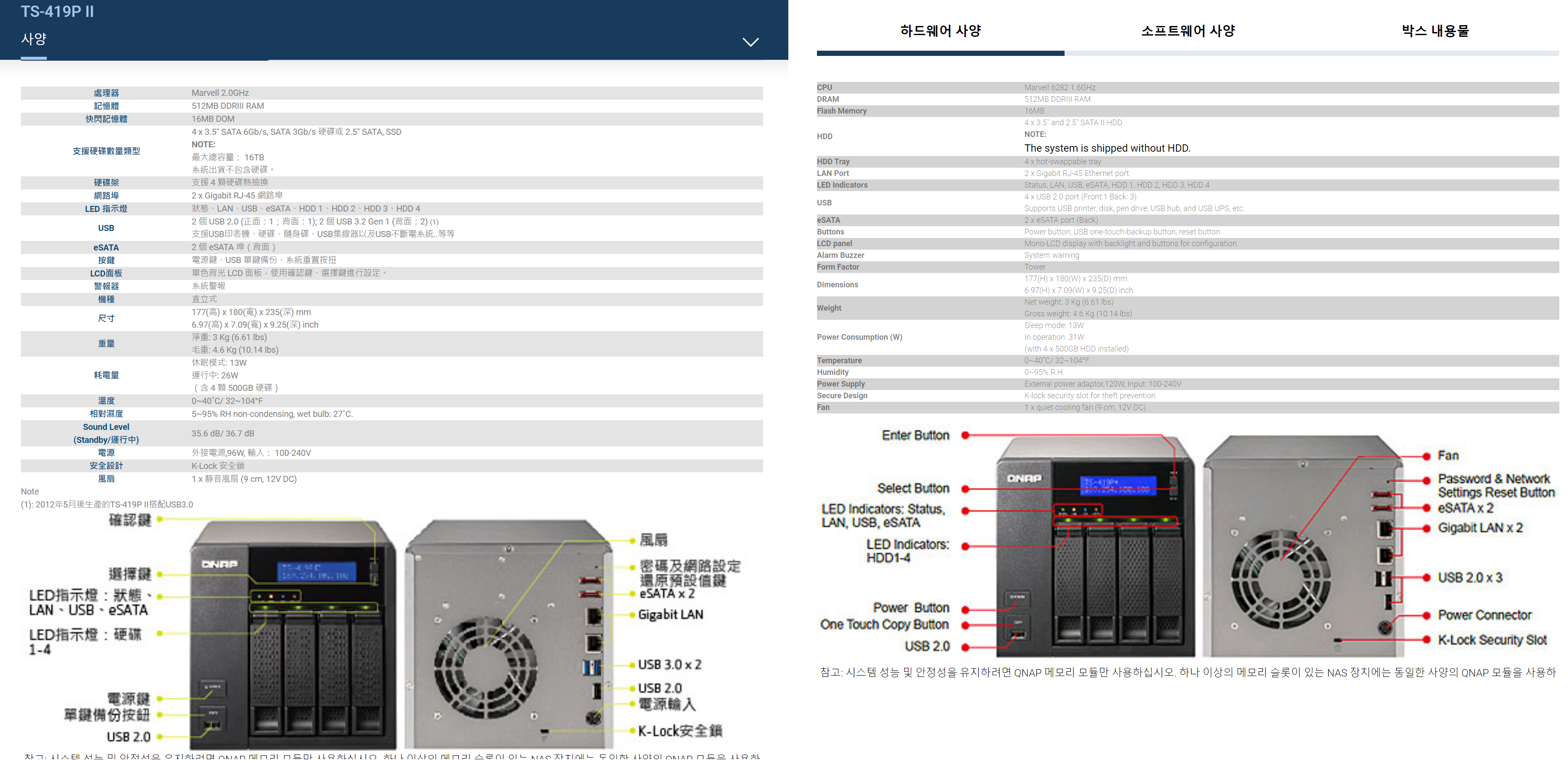Open the 소프트웨어 사양 tab
The width and height of the screenshot is (1568, 761).
[x=1187, y=31]
